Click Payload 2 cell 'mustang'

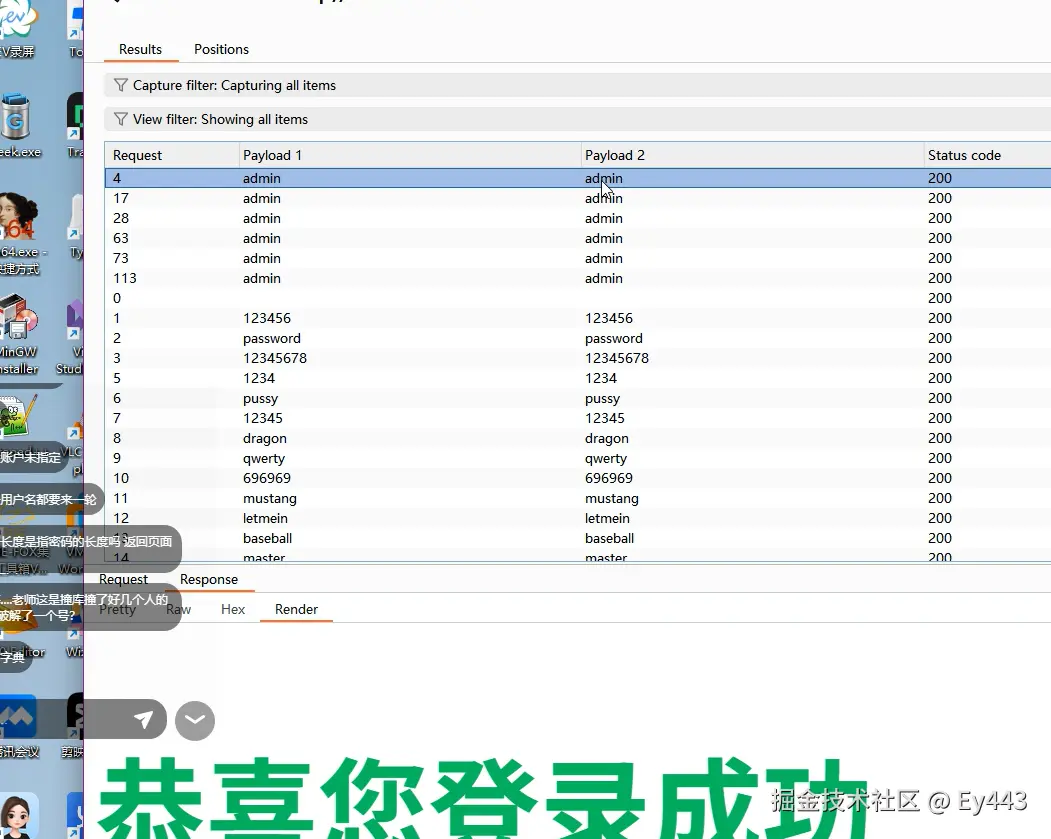(x=611, y=499)
